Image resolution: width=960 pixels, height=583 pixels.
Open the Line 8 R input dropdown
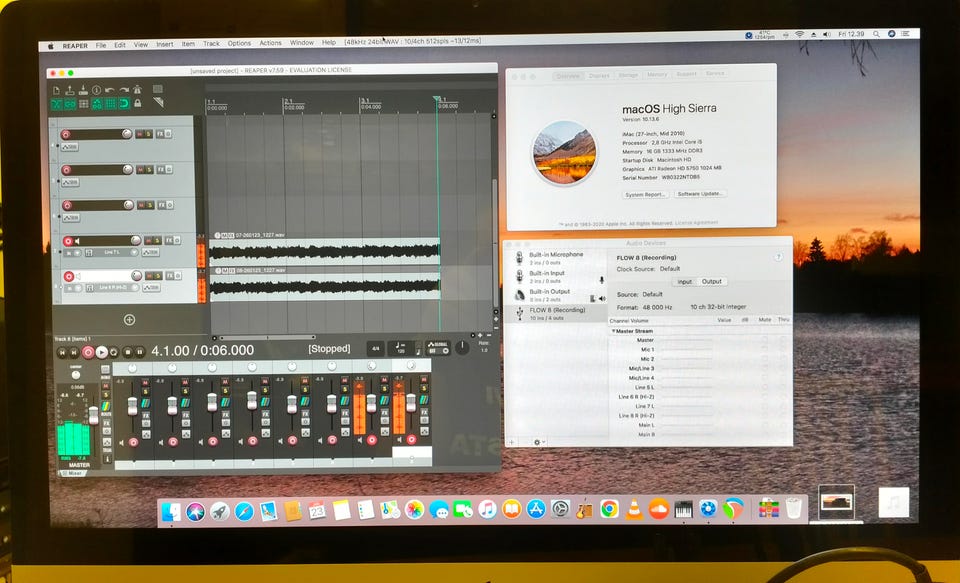coord(112,288)
